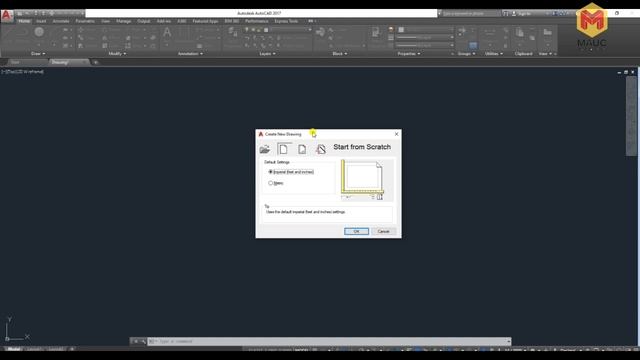
Task: Click the Group icon in Groups panel
Action: tap(462, 30)
